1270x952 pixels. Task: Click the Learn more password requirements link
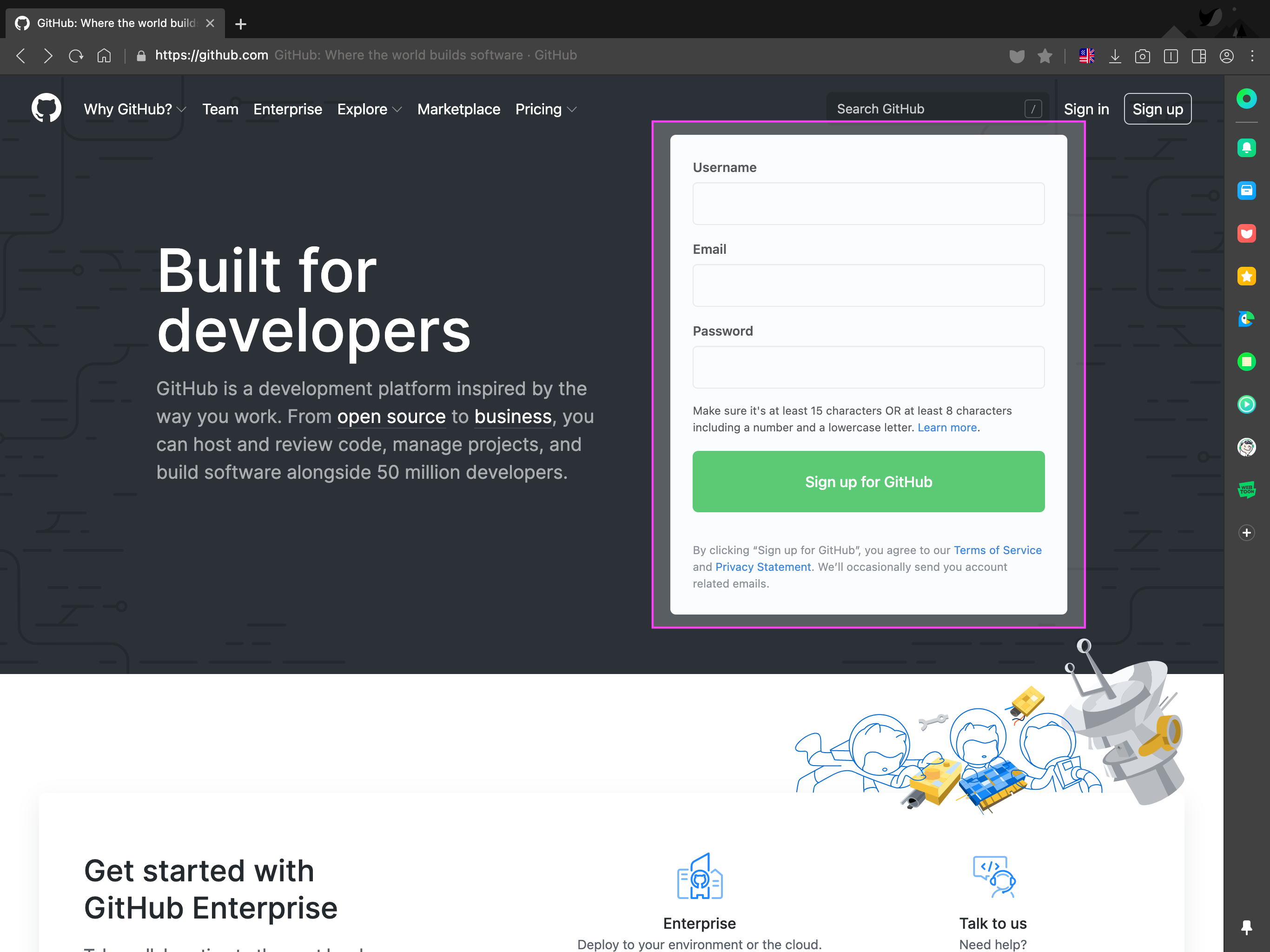pyautogui.click(x=947, y=428)
